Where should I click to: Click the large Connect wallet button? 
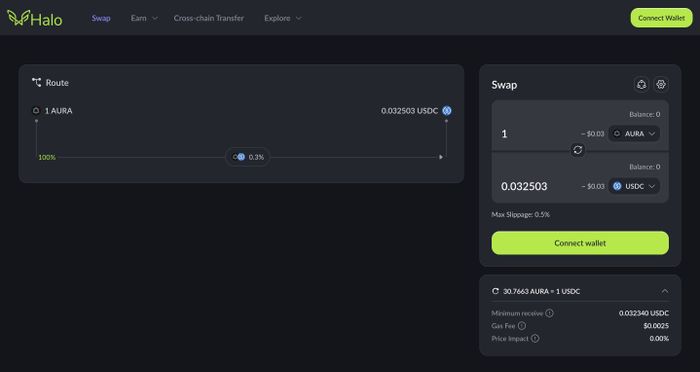(x=580, y=243)
